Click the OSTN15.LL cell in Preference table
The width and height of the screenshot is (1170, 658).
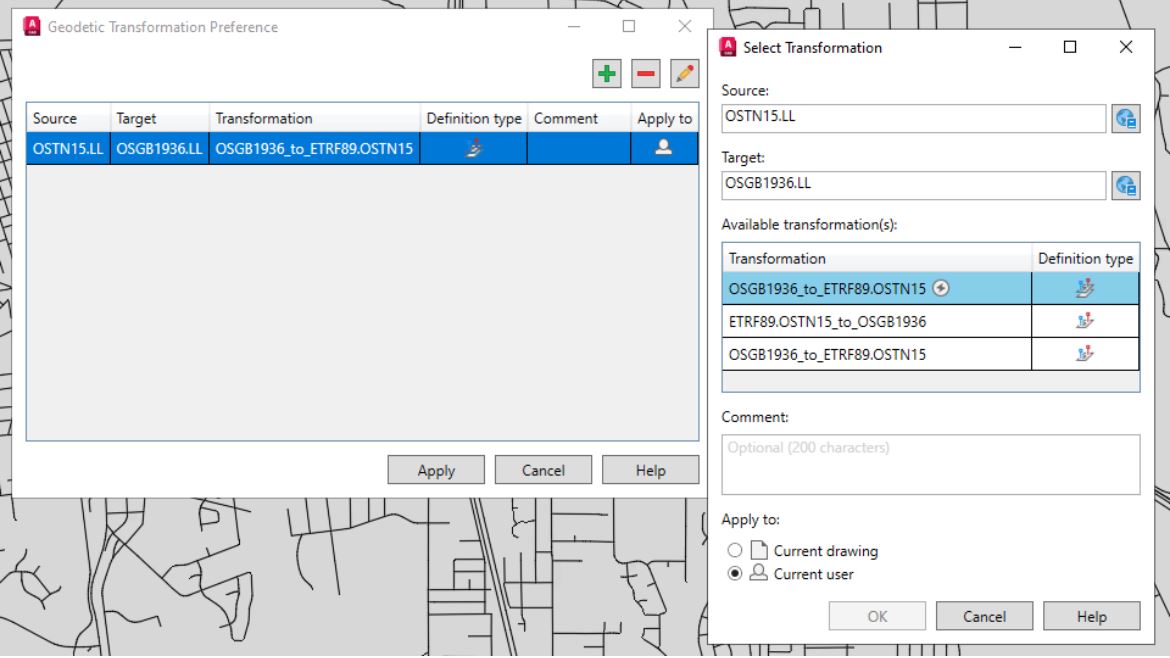[69, 148]
